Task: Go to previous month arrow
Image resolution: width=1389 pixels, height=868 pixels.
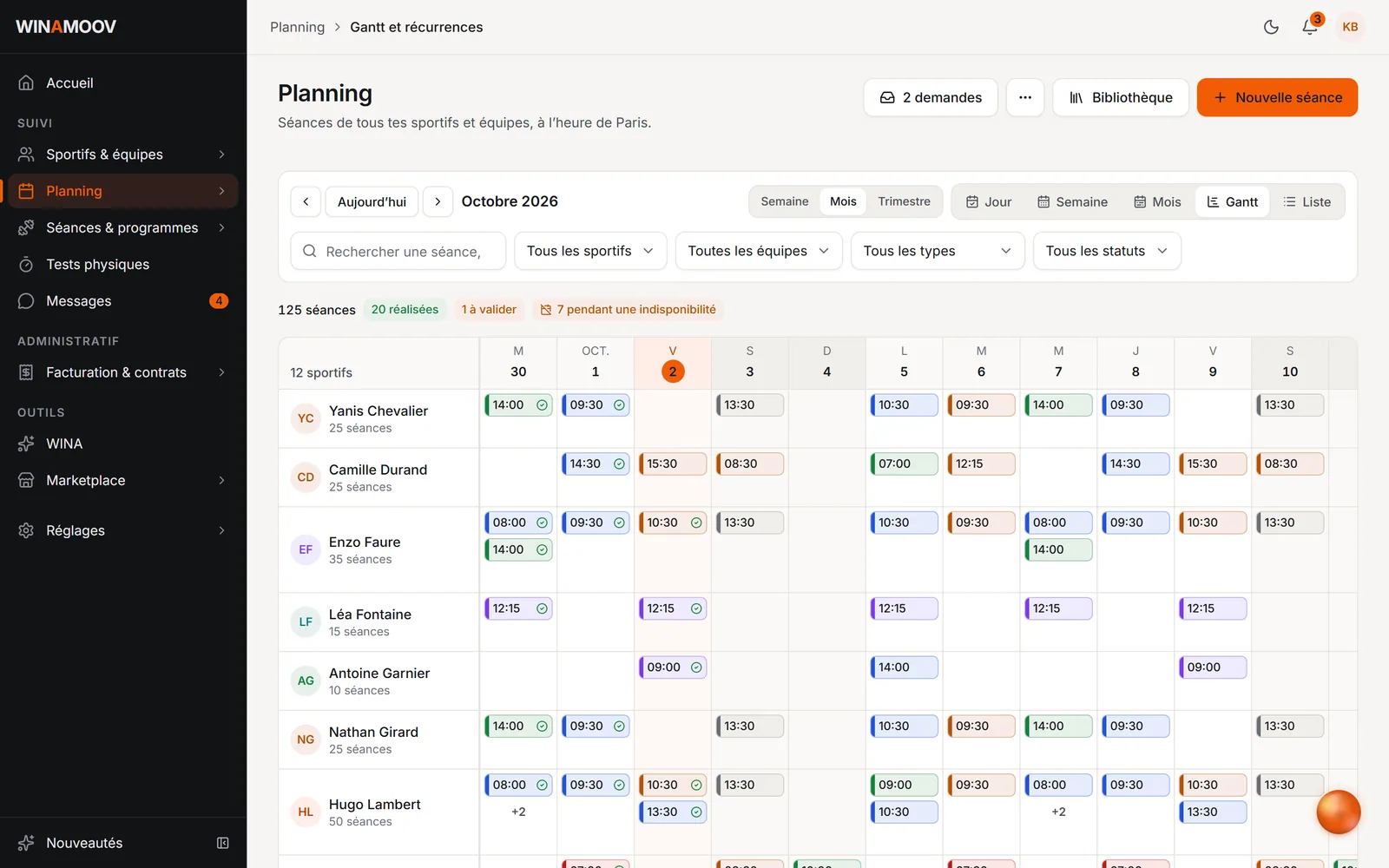Action: [x=306, y=201]
